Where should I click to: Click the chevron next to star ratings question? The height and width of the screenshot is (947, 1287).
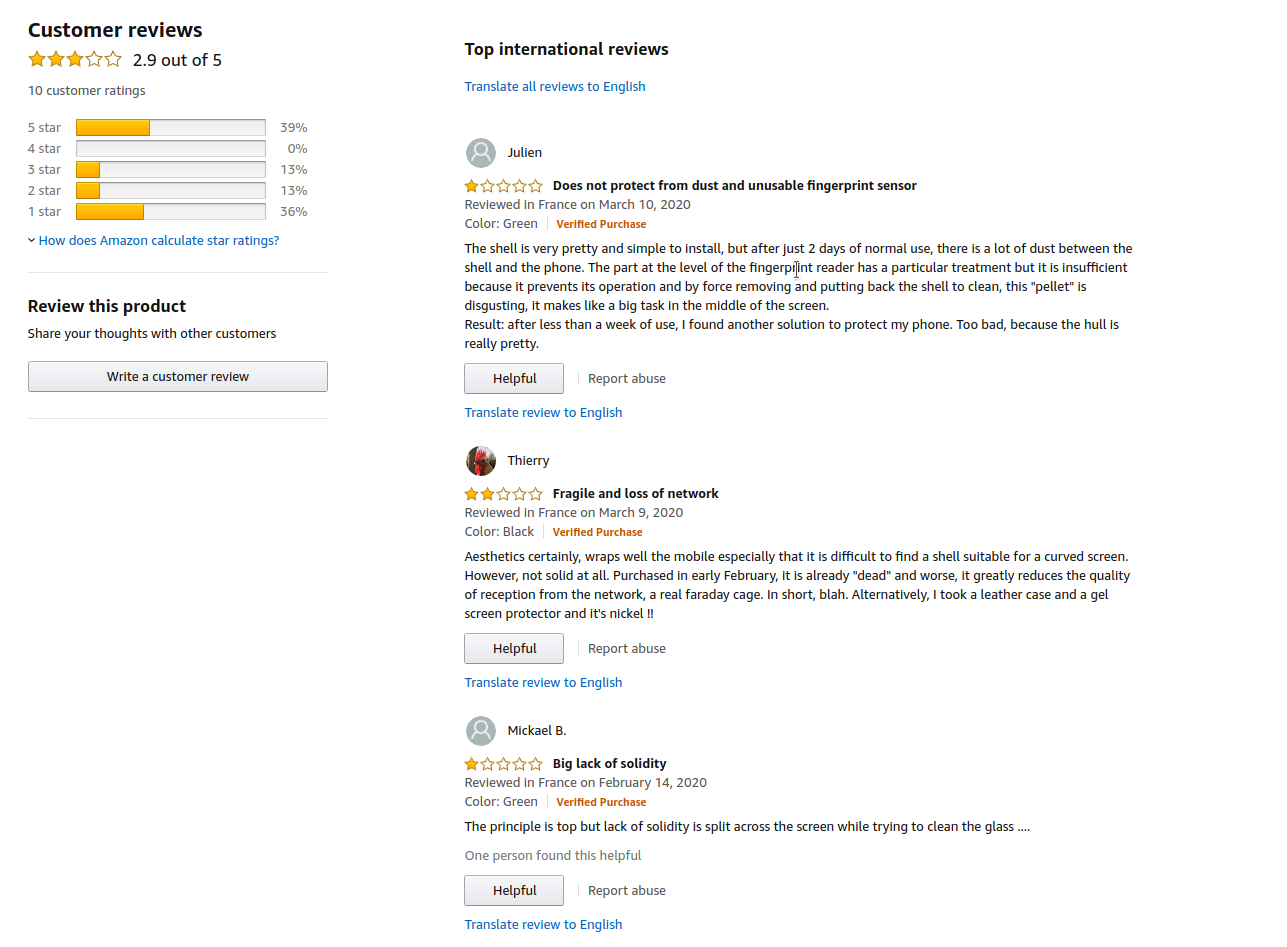[32, 241]
